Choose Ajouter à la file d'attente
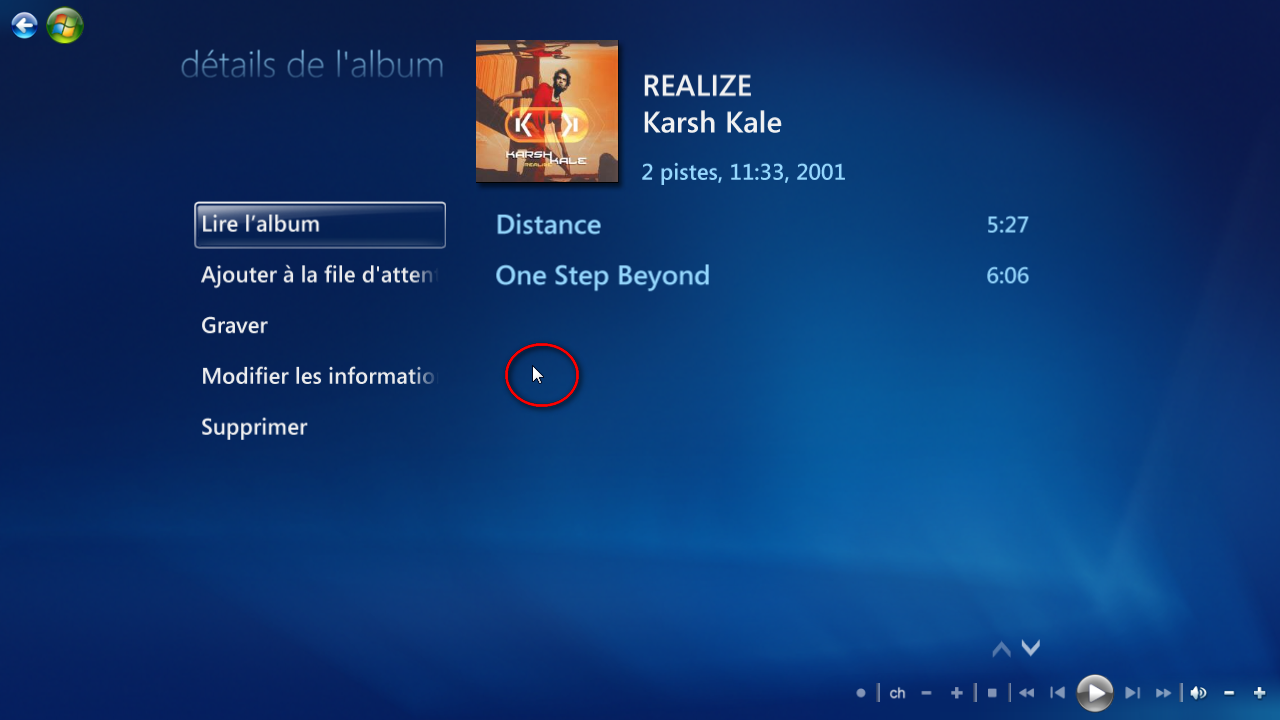 tap(320, 275)
